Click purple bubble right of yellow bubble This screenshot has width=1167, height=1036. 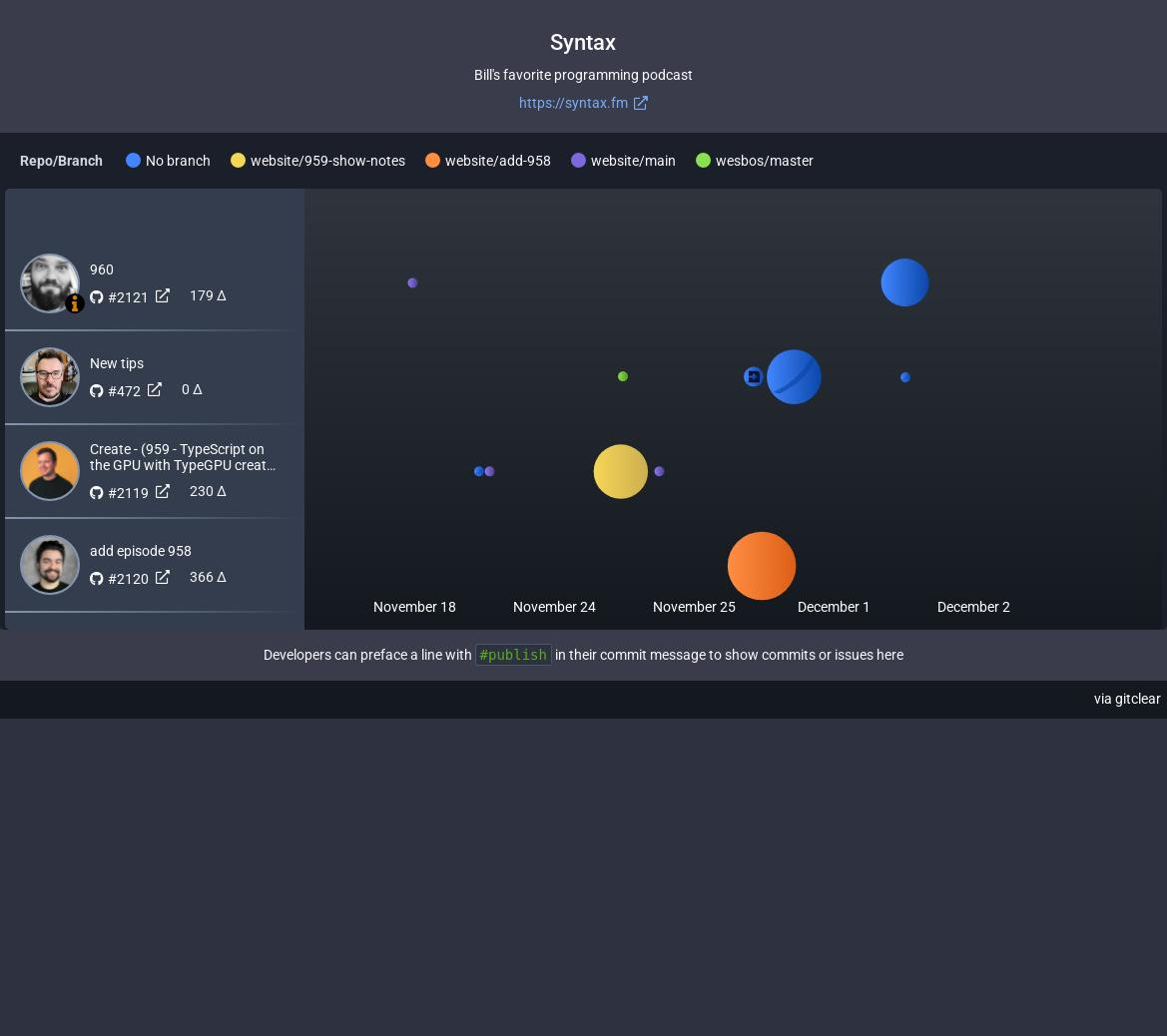[660, 471]
